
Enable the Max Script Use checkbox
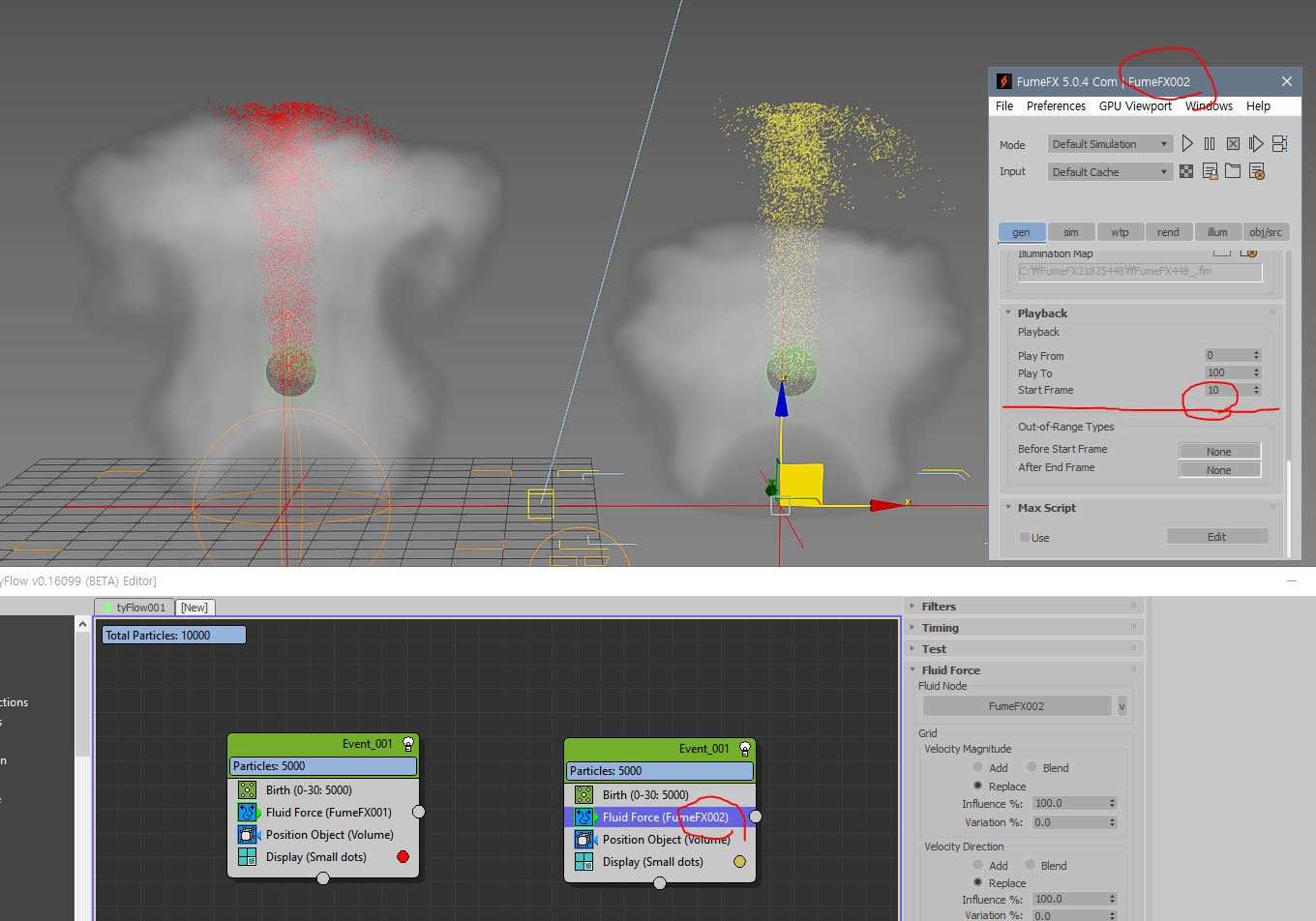click(x=1025, y=538)
